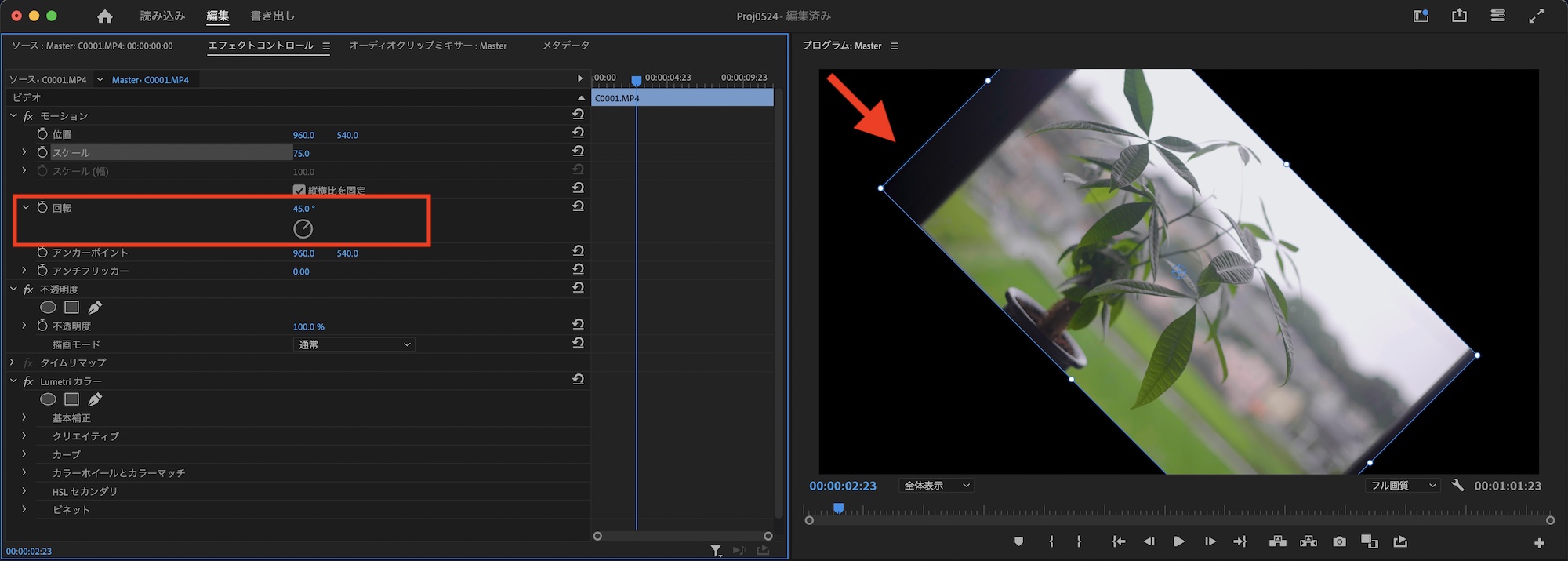
Task: Click the play button in program monitor
Action: coord(1178,541)
